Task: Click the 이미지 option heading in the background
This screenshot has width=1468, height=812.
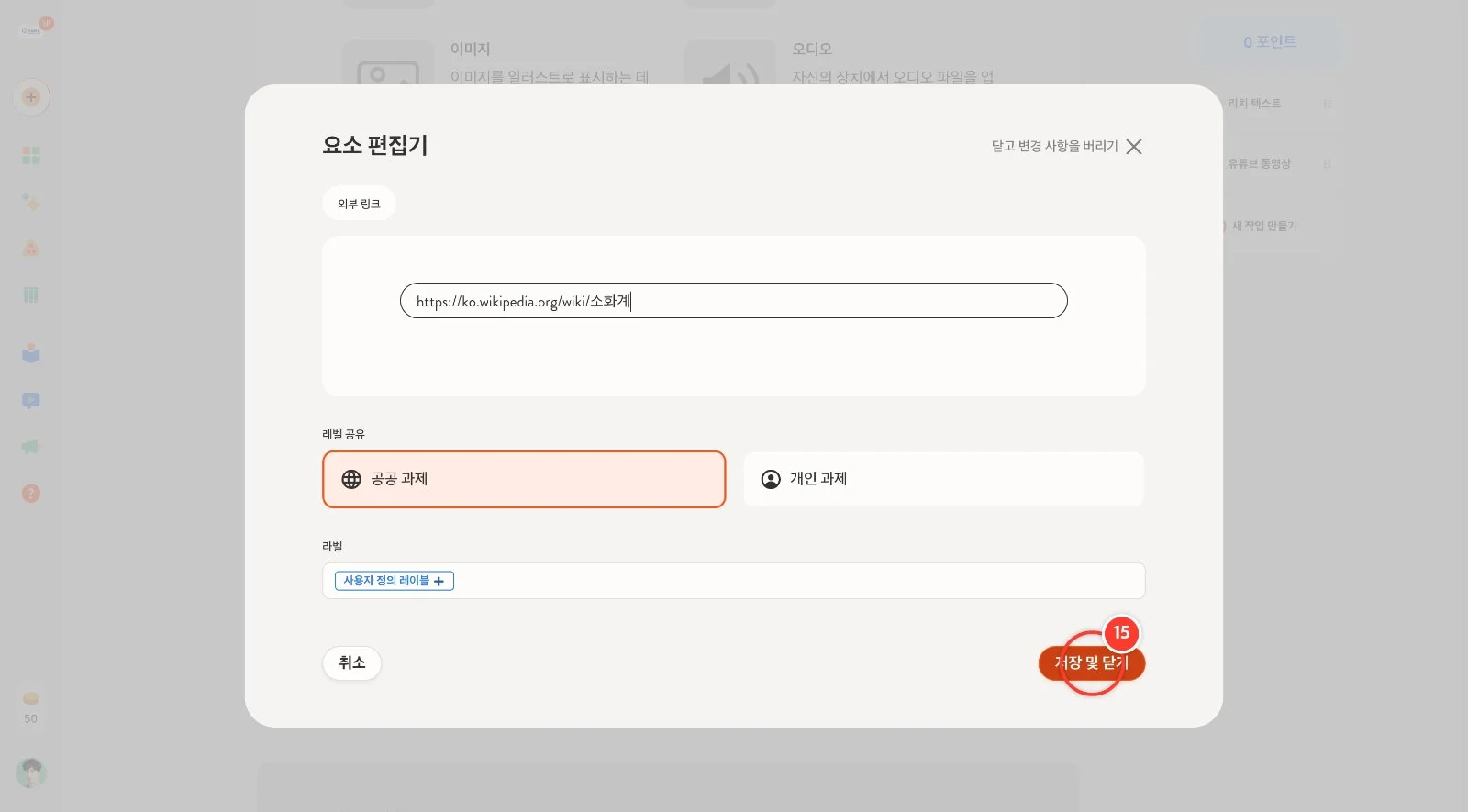Action: point(470,49)
